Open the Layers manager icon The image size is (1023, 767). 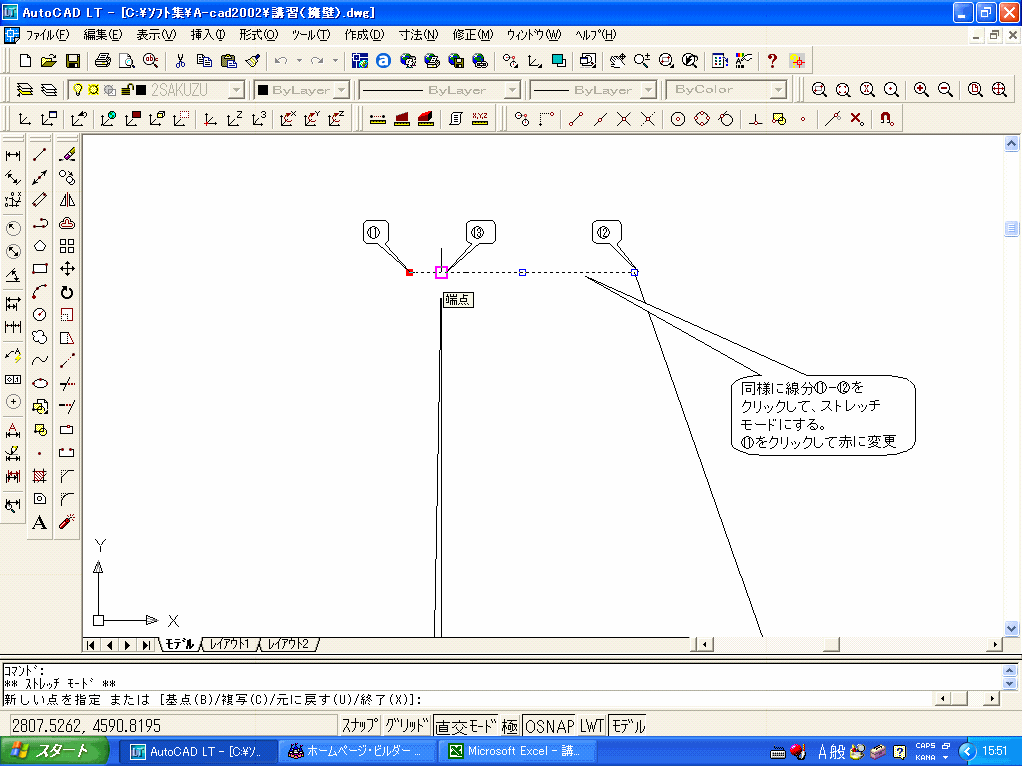(25, 89)
